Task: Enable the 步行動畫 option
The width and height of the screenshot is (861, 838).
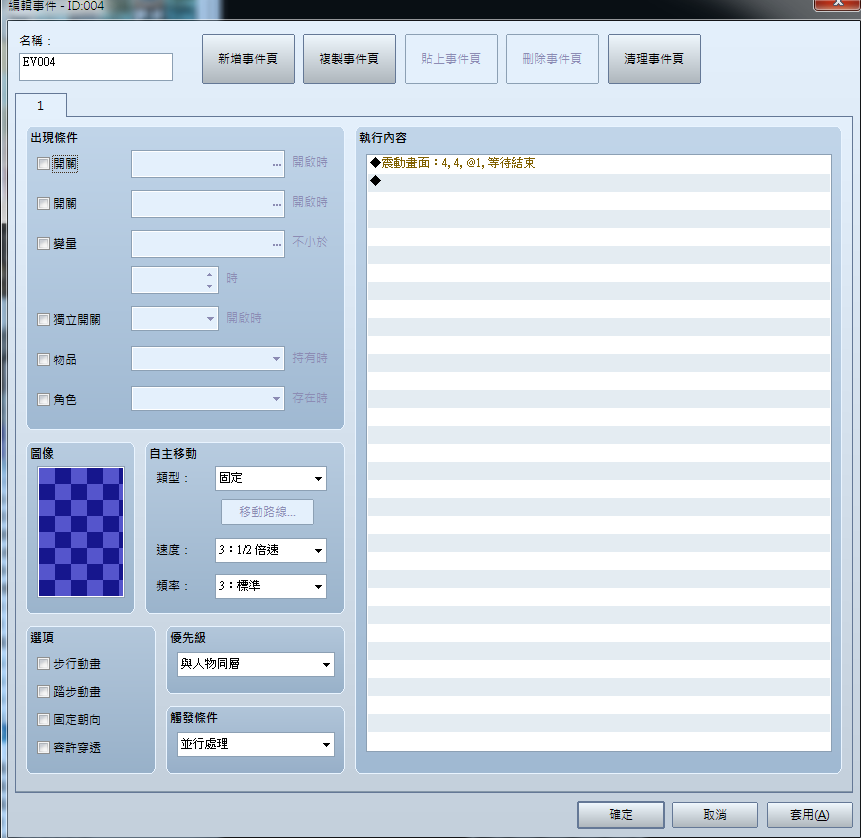Action: 43,664
